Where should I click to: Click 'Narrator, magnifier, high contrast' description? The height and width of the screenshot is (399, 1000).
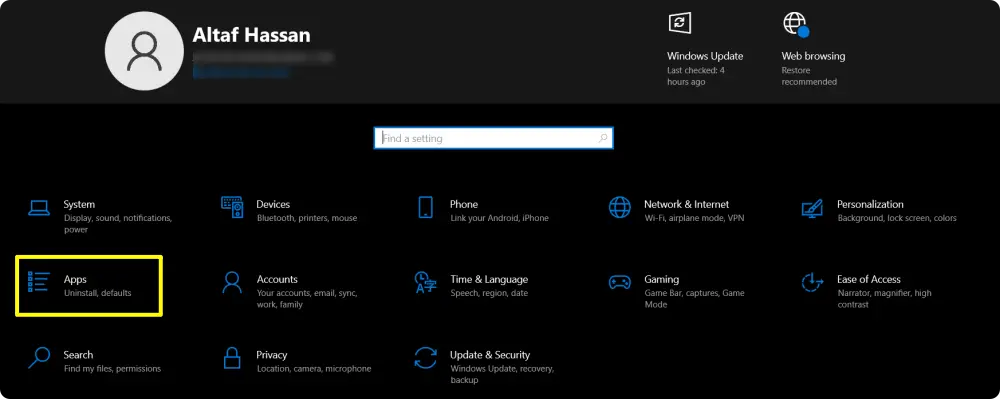[884, 299]
